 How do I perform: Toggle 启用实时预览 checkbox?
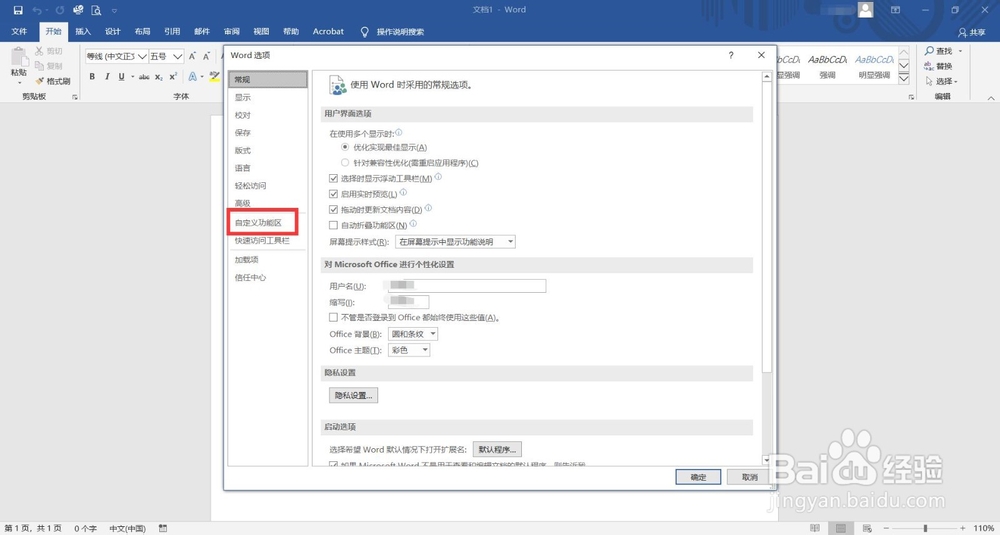(333, 194)
